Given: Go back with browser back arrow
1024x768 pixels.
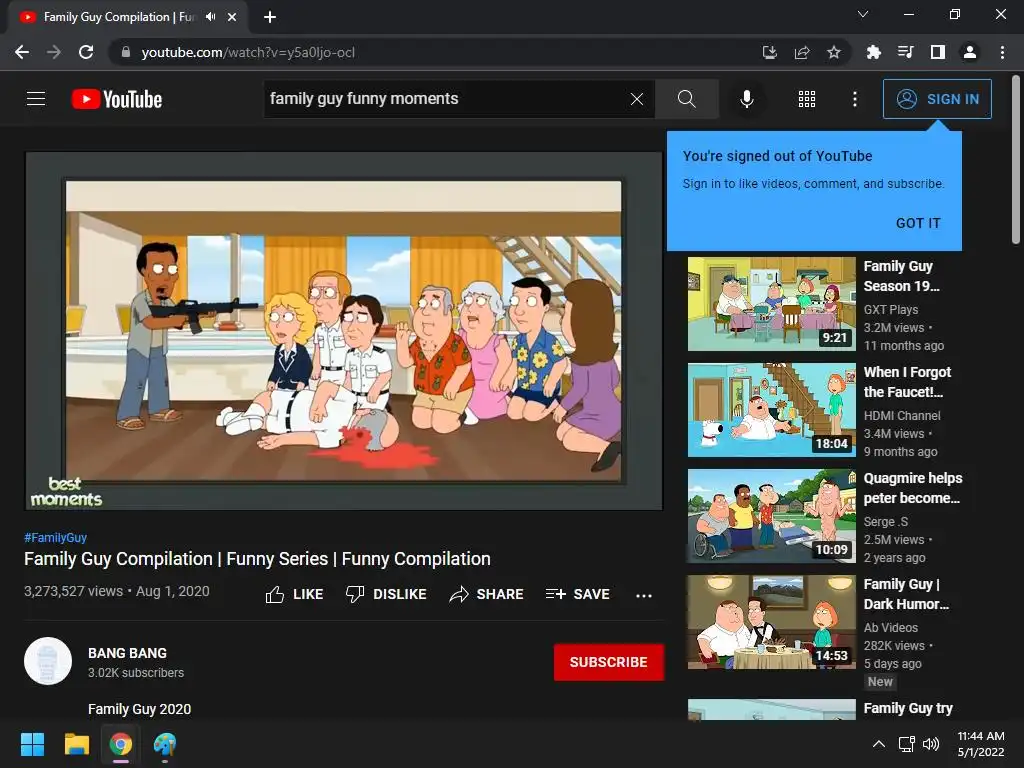Looking at the screenshot, I should [22, 52].
